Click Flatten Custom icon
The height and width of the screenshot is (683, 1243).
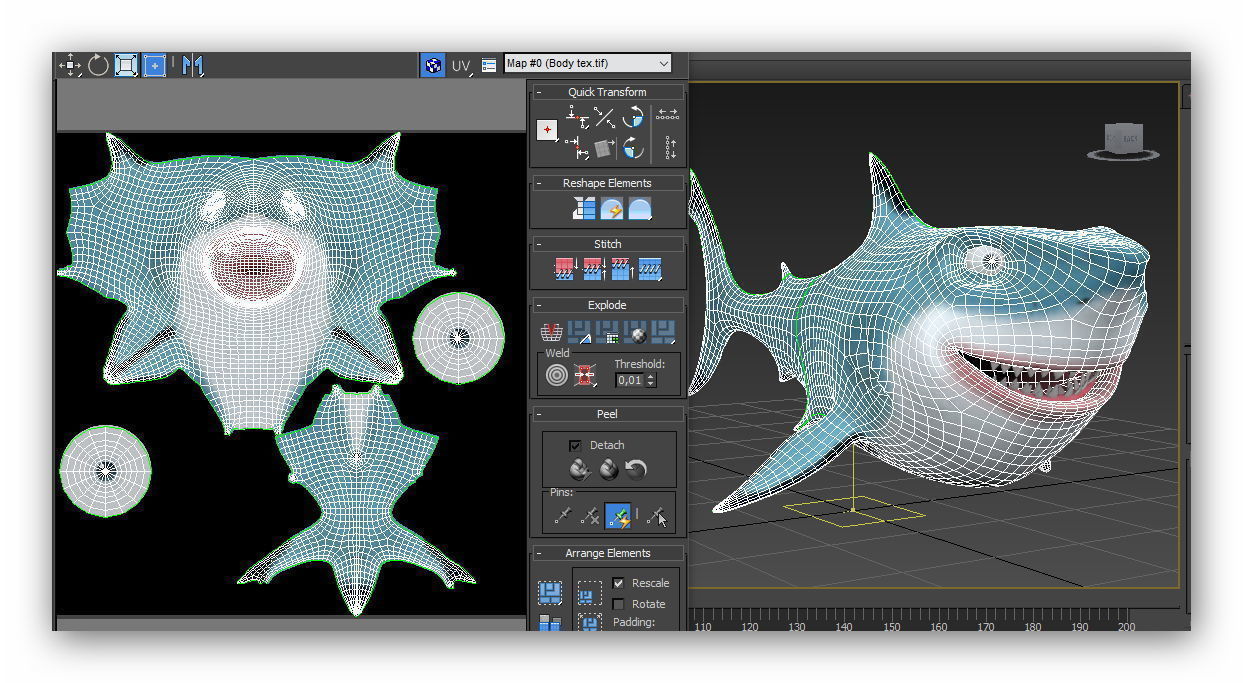[x=663, y=331]
